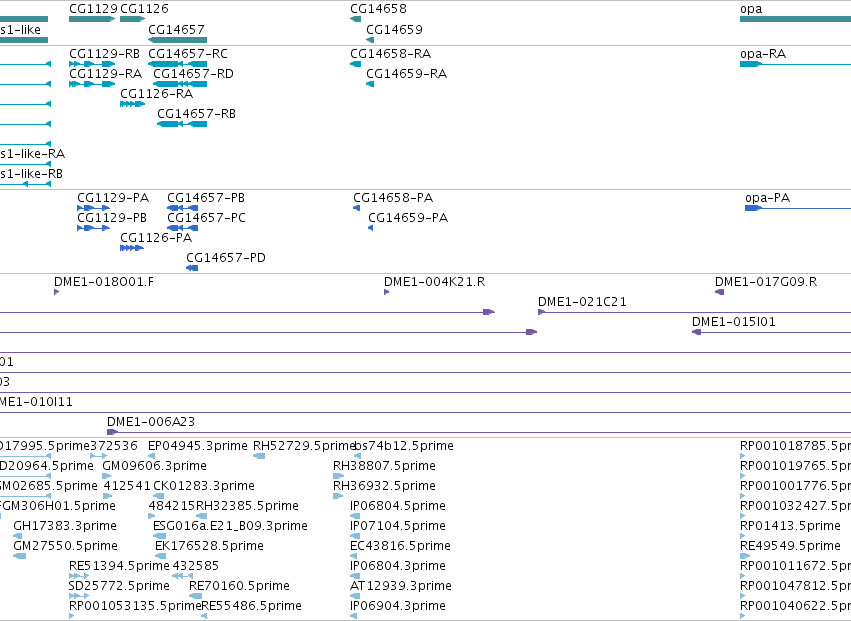Select EST label EK176528.5prime
The height and width of the screenshot is (621, 851).
coord(209,546)
